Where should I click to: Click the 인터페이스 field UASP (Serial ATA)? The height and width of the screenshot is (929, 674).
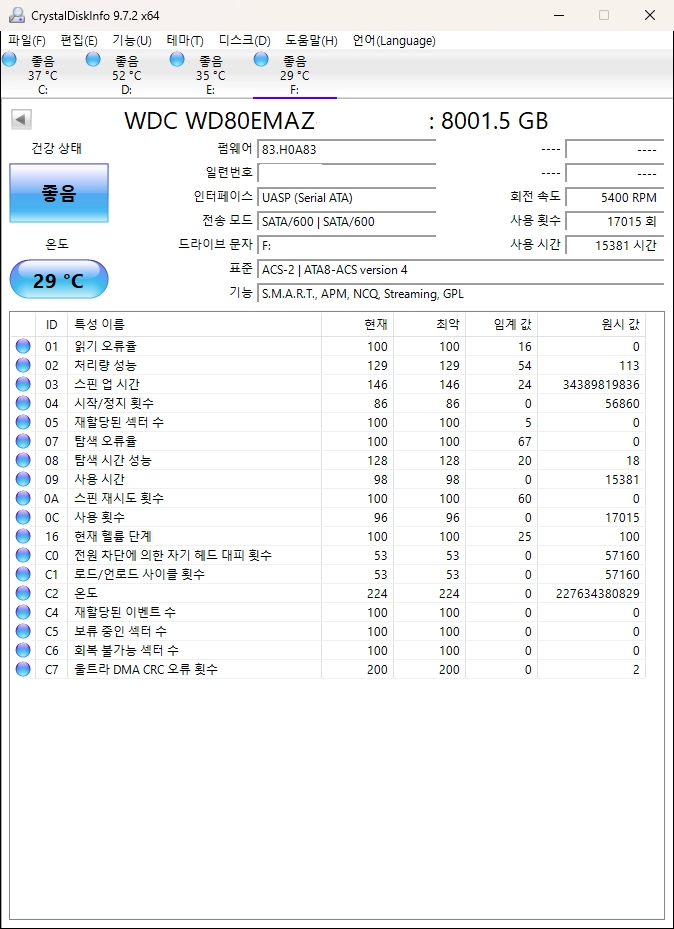pos(346,198)
